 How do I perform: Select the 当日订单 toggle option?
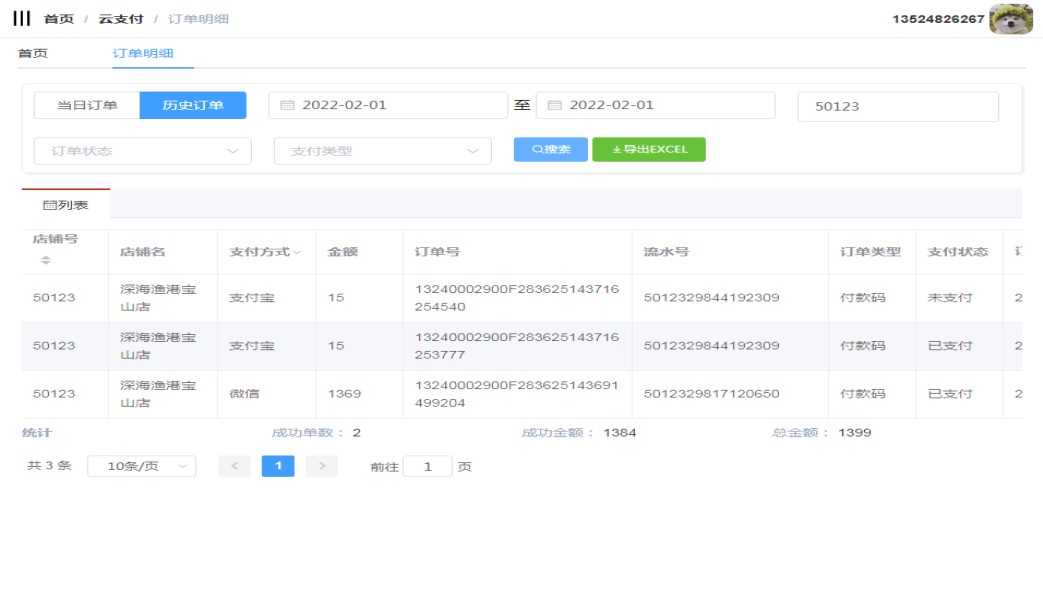(x=87, y=105)
